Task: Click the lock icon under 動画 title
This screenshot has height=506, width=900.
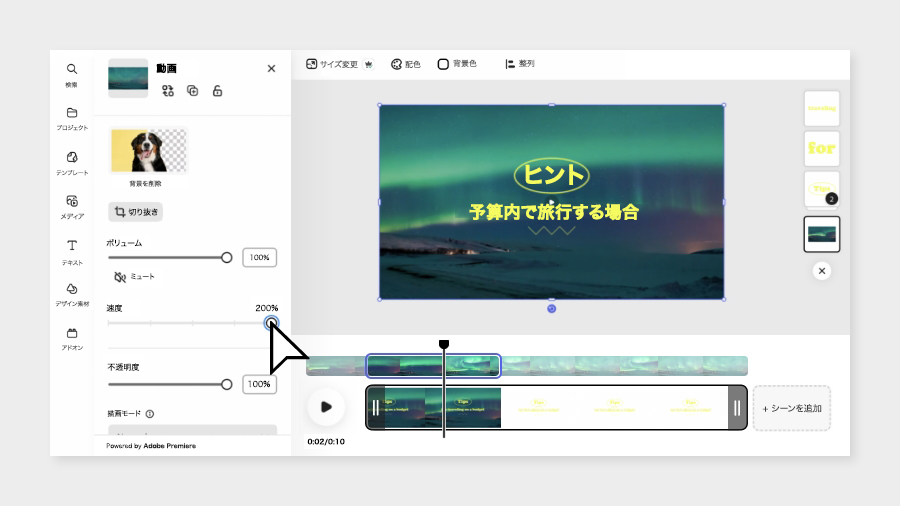Action: [218, 91]
